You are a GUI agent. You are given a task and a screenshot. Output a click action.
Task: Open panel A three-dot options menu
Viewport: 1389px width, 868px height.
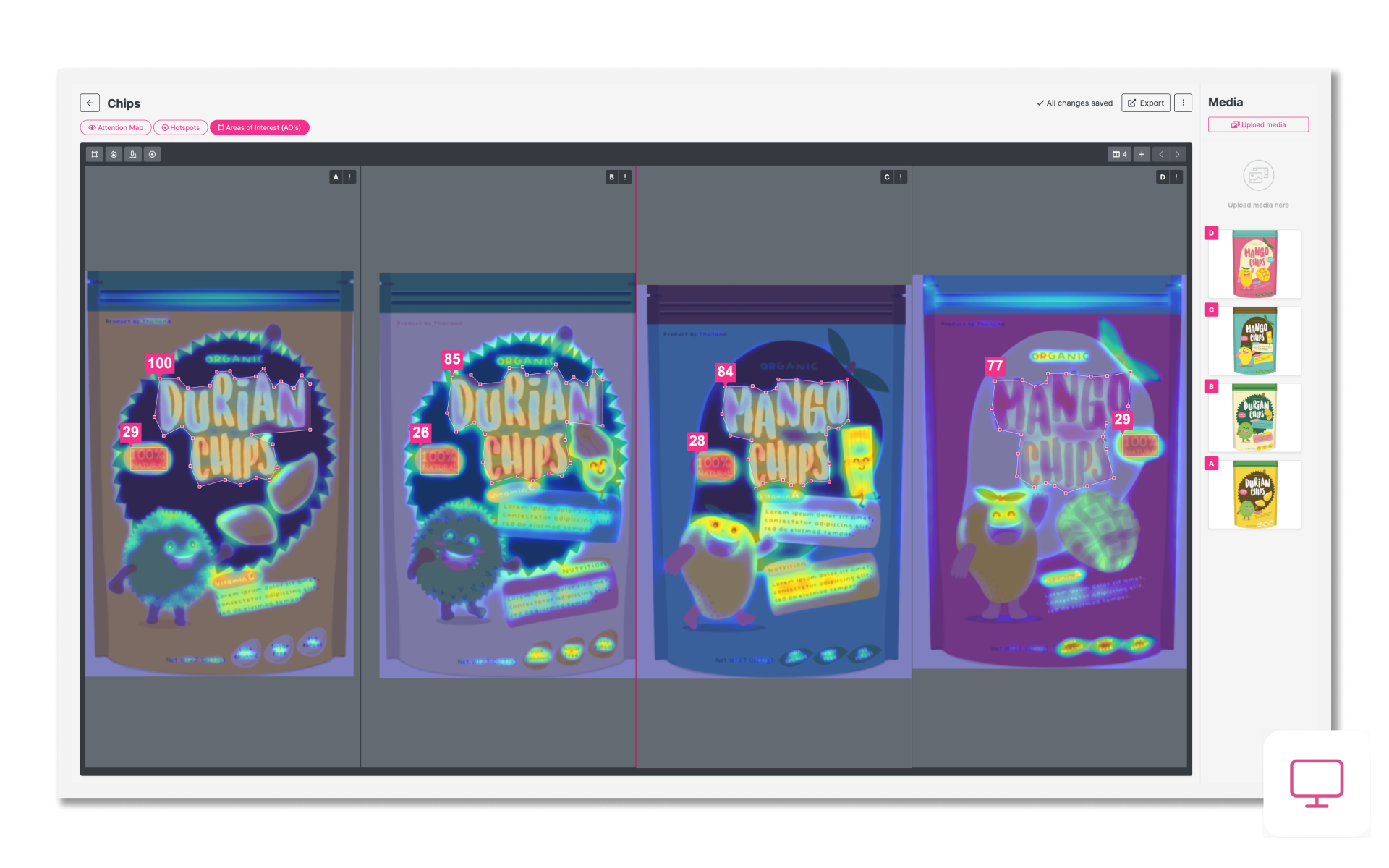pos(349,177)
